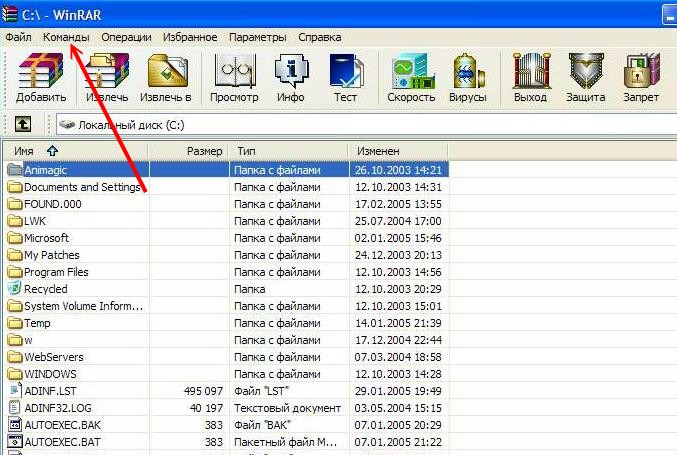Click the size value 40 197
Screen dimensions: 677x455
(x=206, y=408)
